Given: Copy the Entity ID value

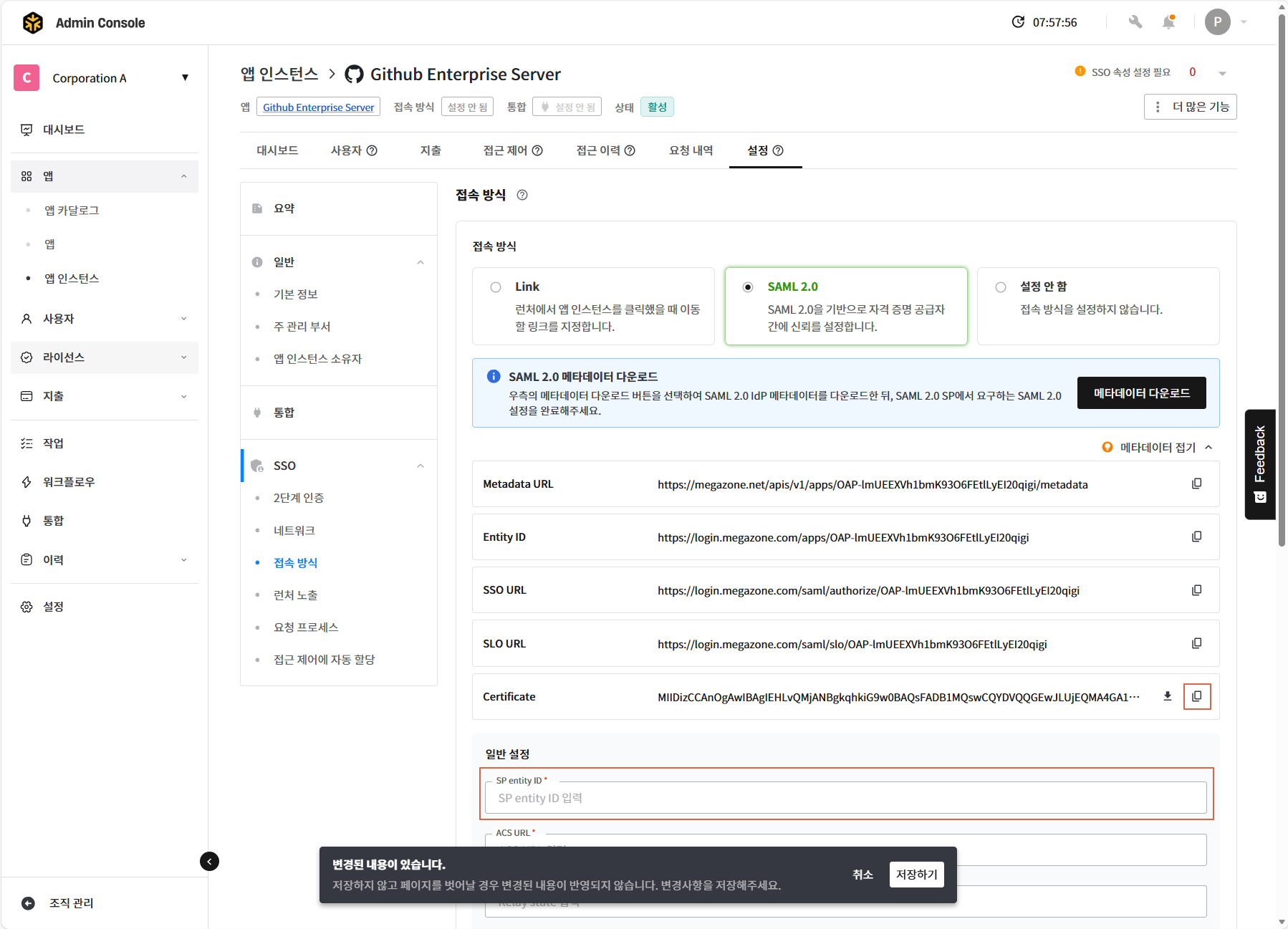Looking at the screenshot, I should [x=1196, y=537].
